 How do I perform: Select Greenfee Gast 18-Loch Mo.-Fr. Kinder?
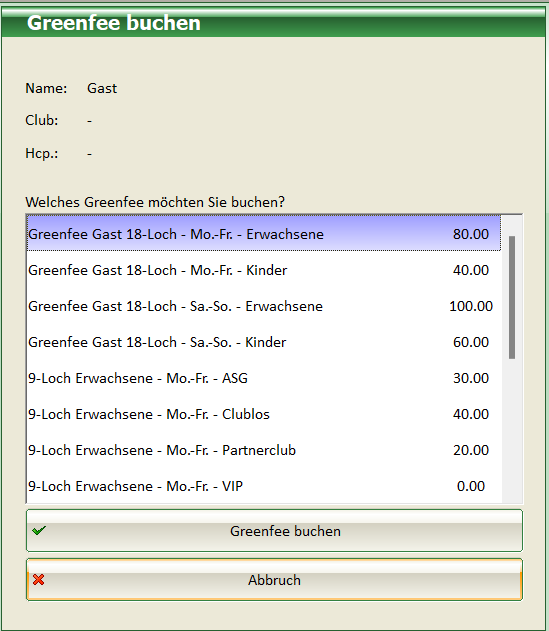tap(264, 270)
